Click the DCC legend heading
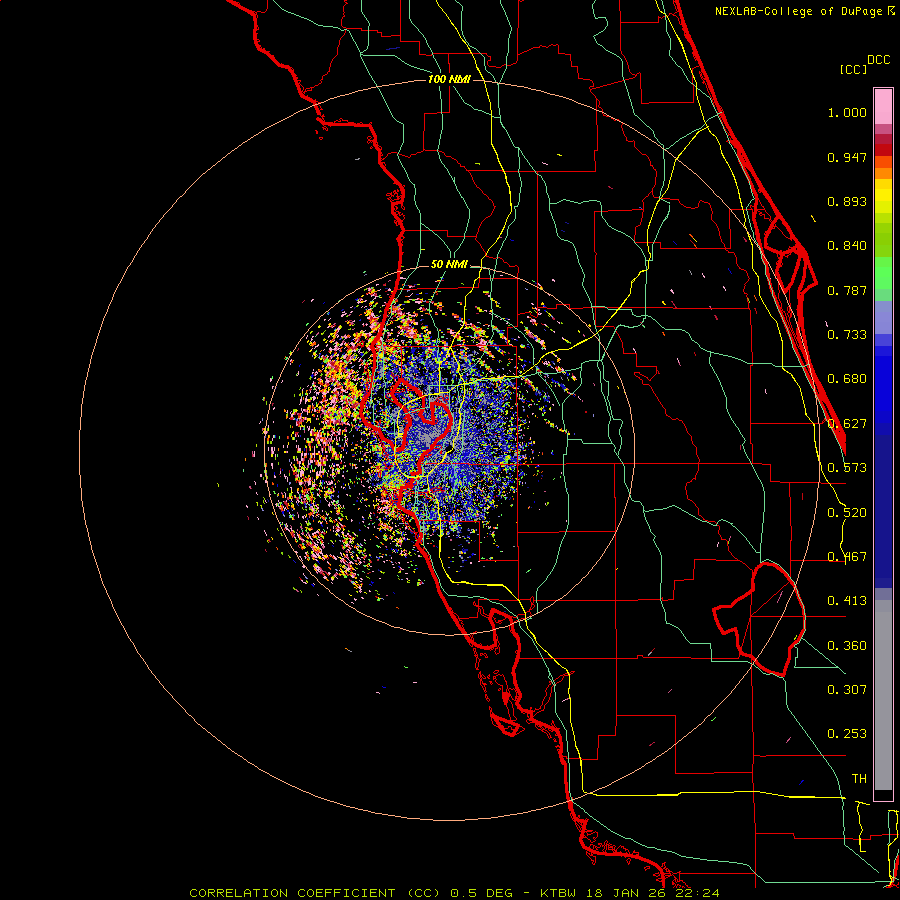The width and height of the screenshot is (900, 900). 878,60
